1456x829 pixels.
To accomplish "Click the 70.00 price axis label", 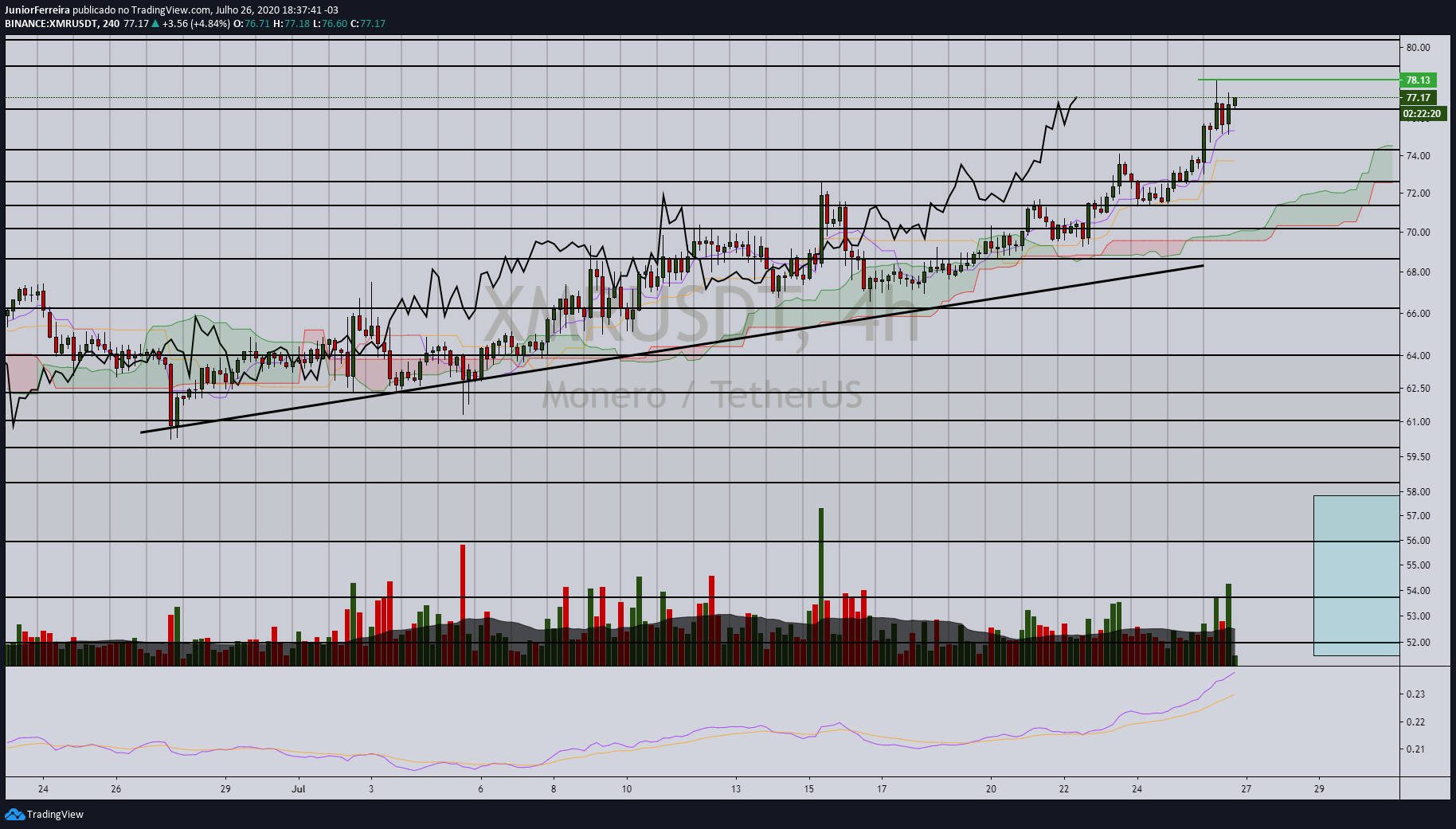I will tap(1418, 232).
